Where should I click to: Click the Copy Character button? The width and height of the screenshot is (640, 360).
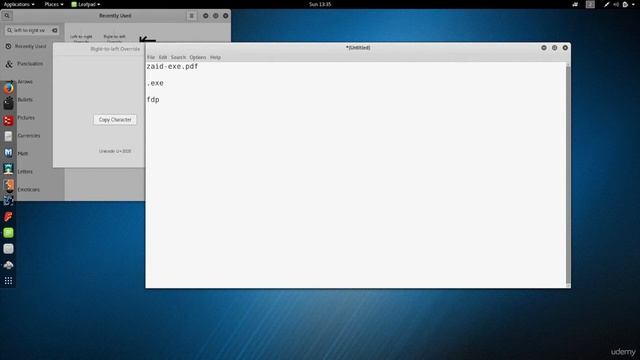point(115,120)
